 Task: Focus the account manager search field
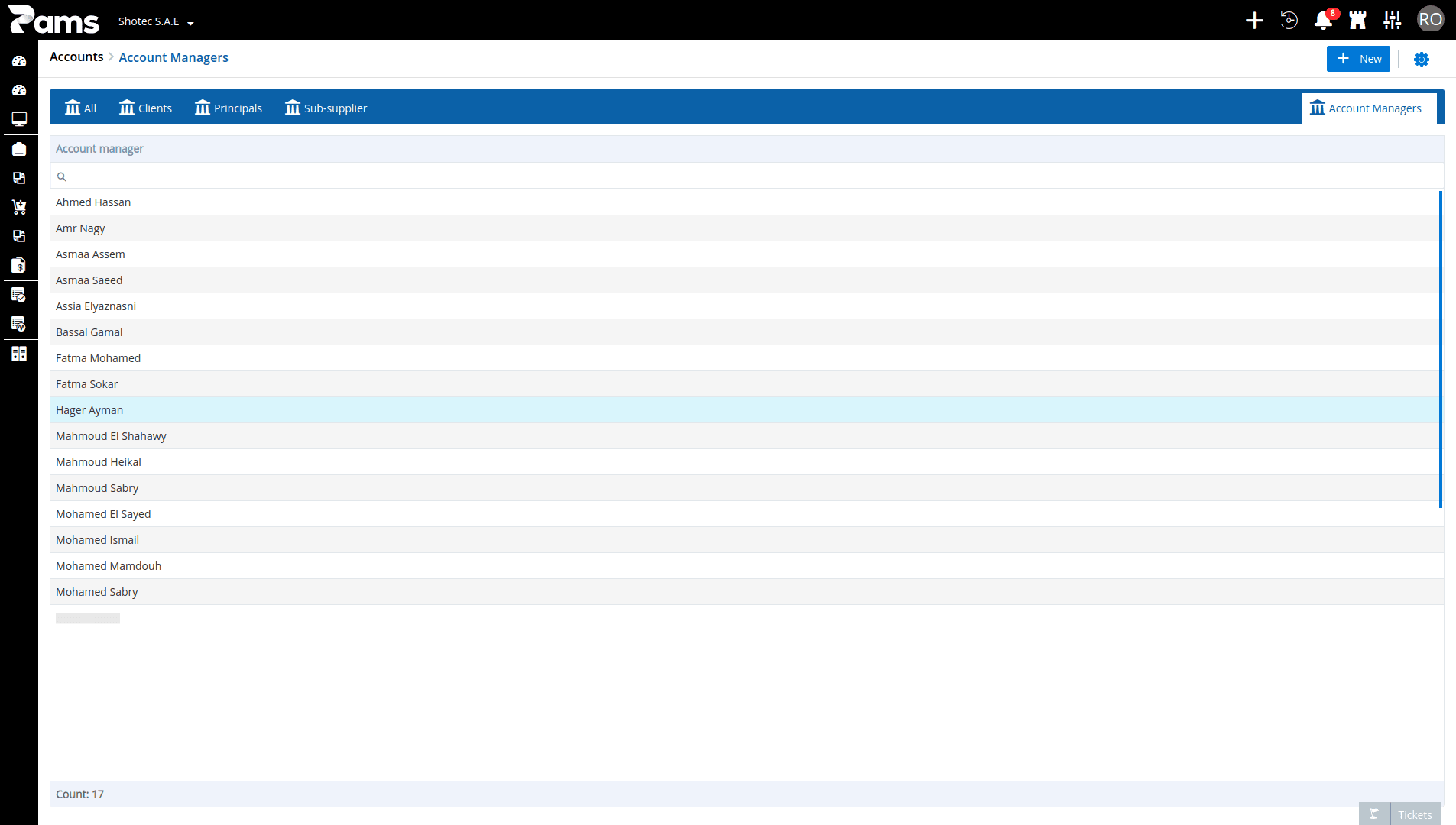click(x=747, y=176)
